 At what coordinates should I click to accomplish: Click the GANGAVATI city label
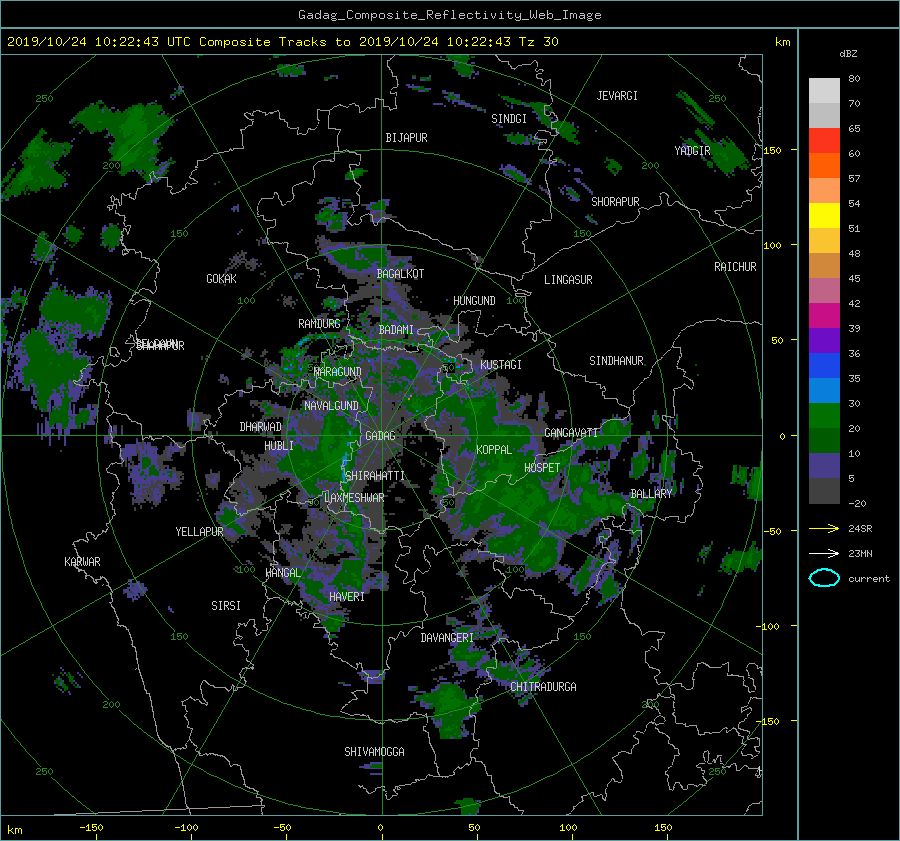coord(571,432)
